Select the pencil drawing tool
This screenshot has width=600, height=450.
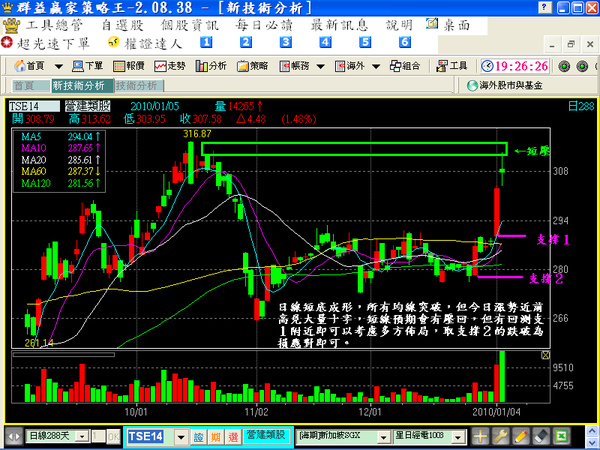pos(520,436)
